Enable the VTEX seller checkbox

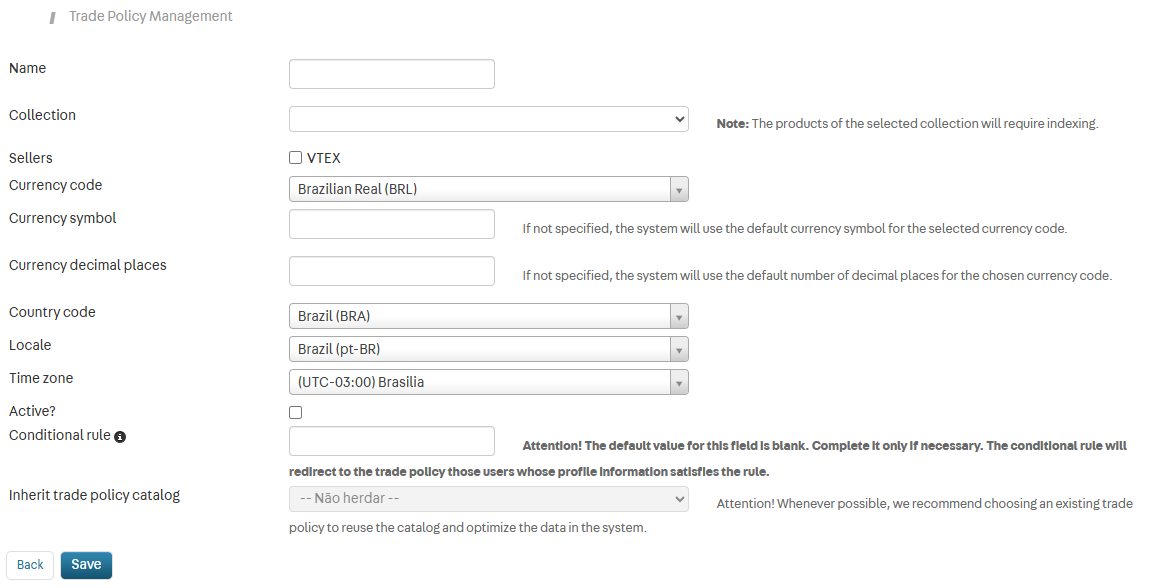tap(295, 157)
